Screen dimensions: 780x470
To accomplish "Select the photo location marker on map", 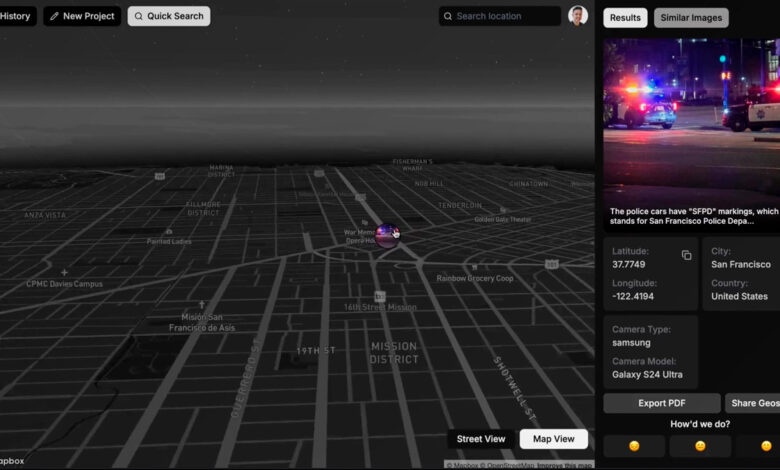I will point(387,236).
